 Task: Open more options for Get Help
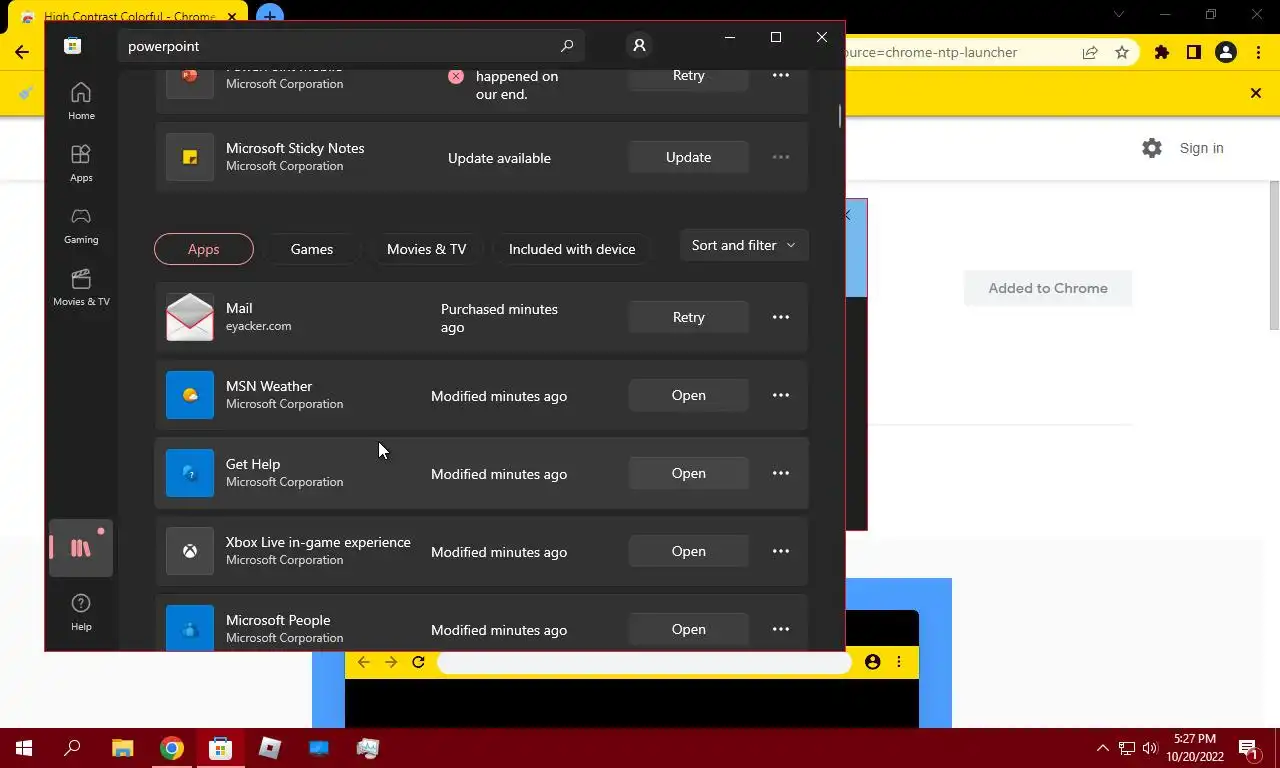[781, 473]
